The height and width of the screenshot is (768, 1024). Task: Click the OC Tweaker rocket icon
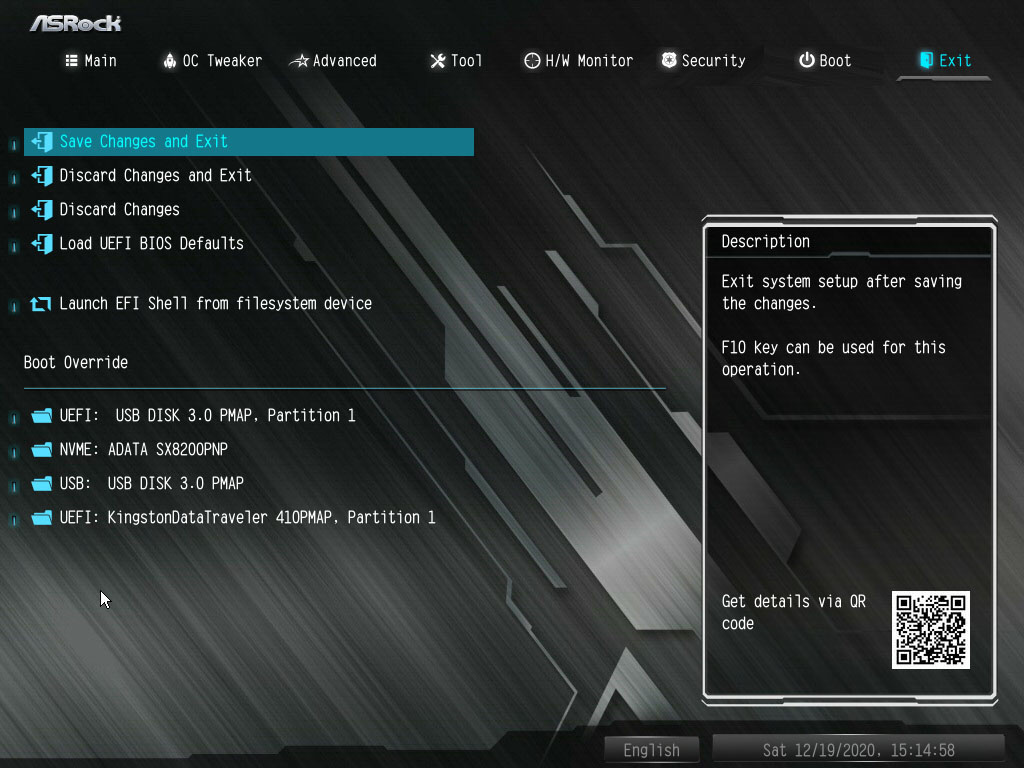click(x=170, y=61)
